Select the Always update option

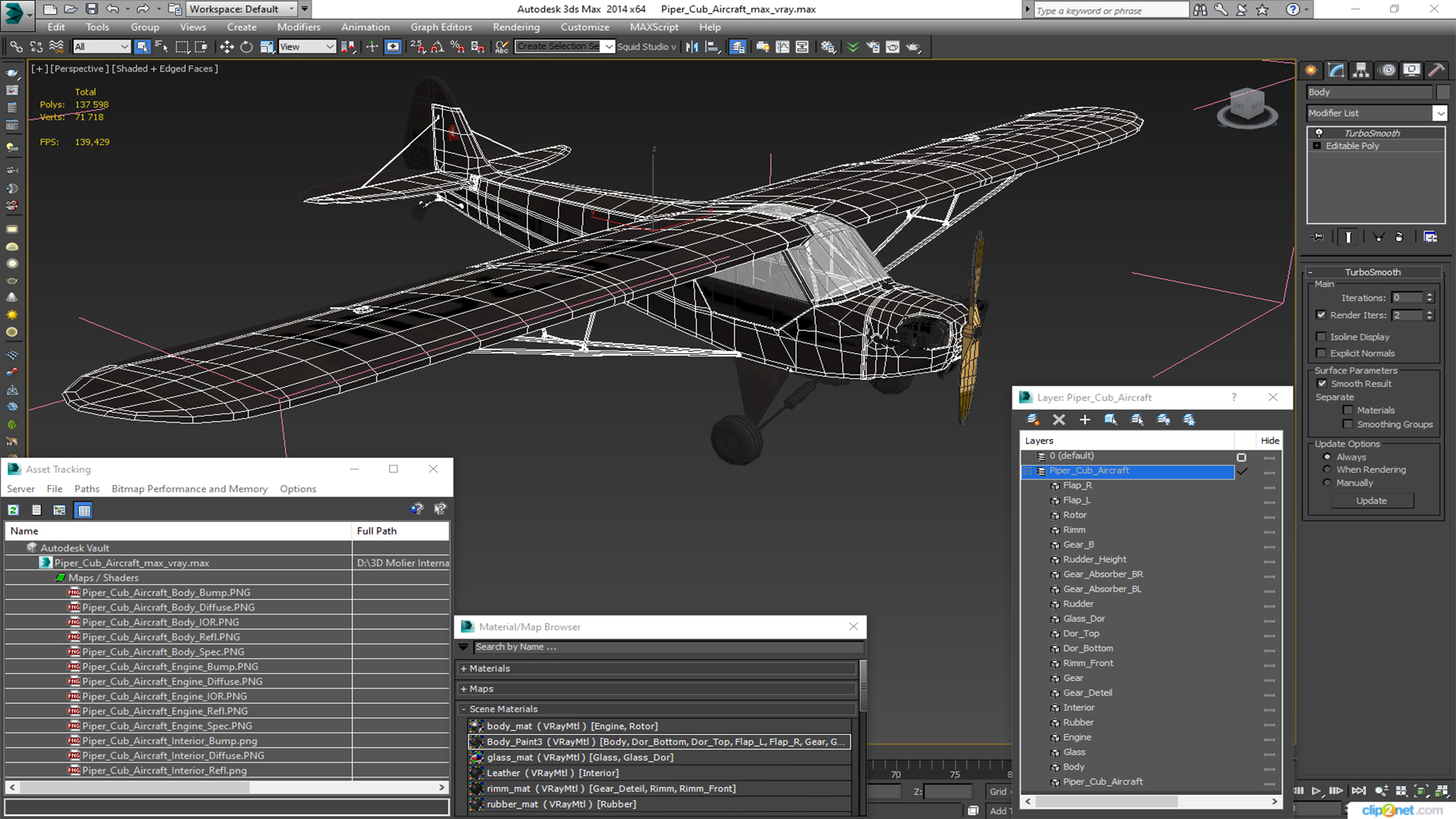(1327, 457)
